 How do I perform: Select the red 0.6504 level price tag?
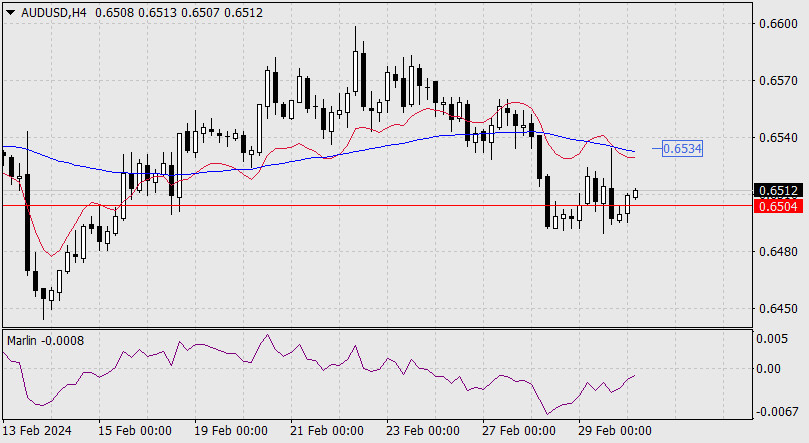click(778, 206)
